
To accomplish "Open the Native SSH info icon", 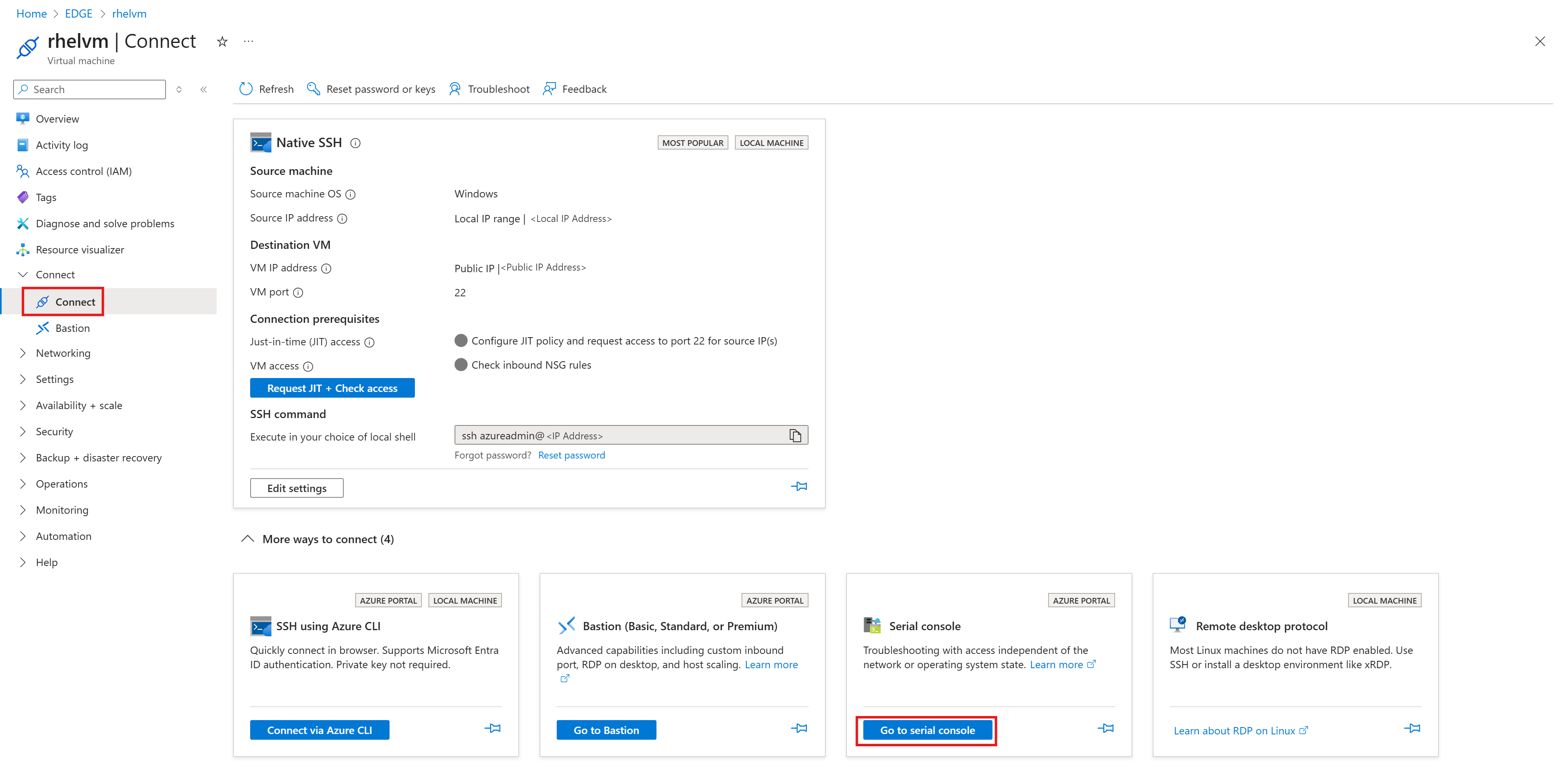I will 356,143.
